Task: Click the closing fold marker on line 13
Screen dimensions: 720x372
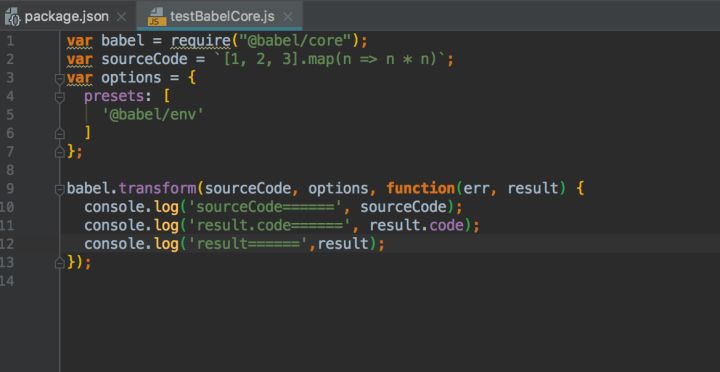Action: click(59, 263)
